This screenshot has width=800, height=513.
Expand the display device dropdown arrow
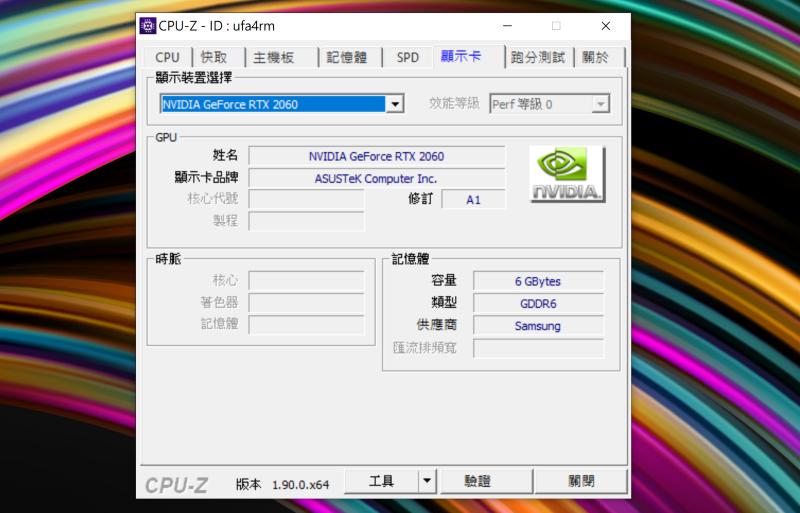pyautogui.click(x=395, y=104)
